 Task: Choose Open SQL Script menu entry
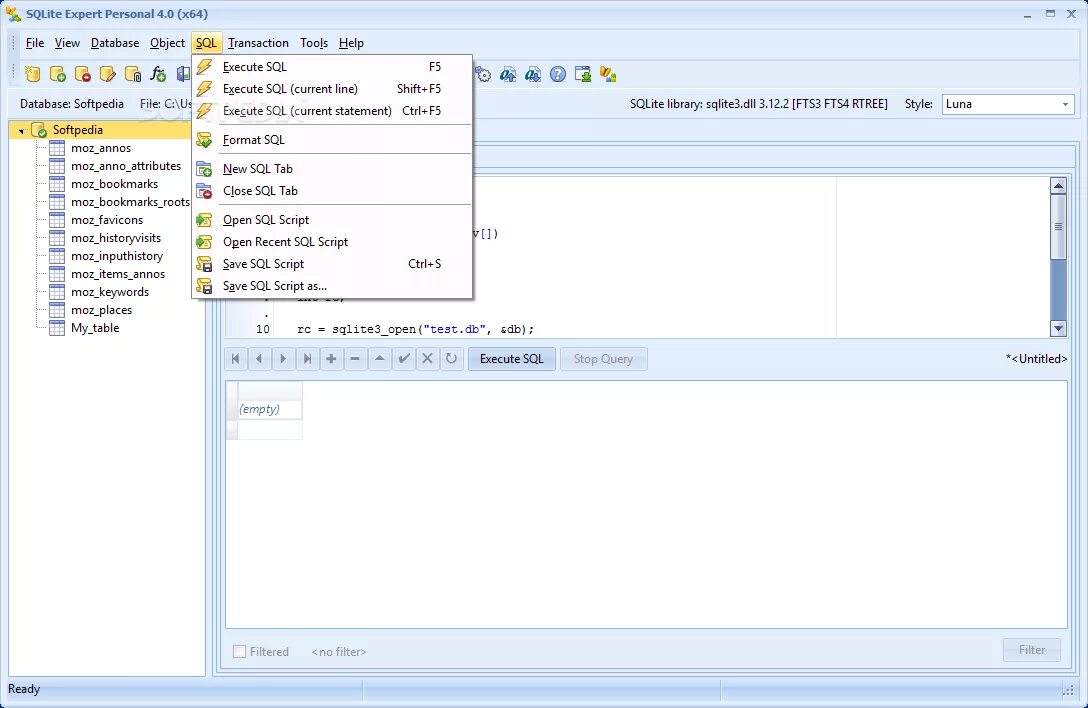[x=332, y=220]
